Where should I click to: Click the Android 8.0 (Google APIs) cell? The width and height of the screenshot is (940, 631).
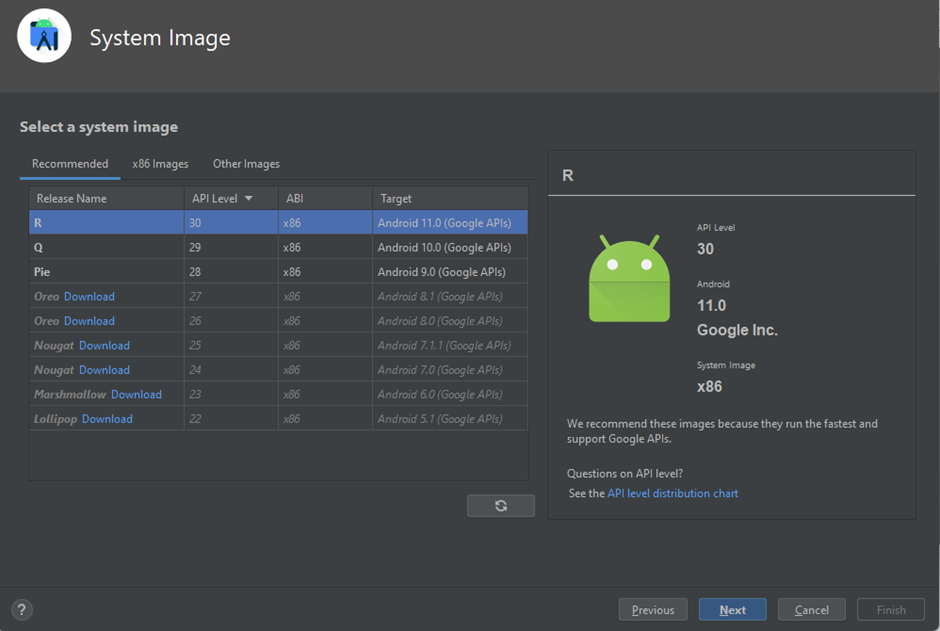pyautogui.click(x=450, y=321)
